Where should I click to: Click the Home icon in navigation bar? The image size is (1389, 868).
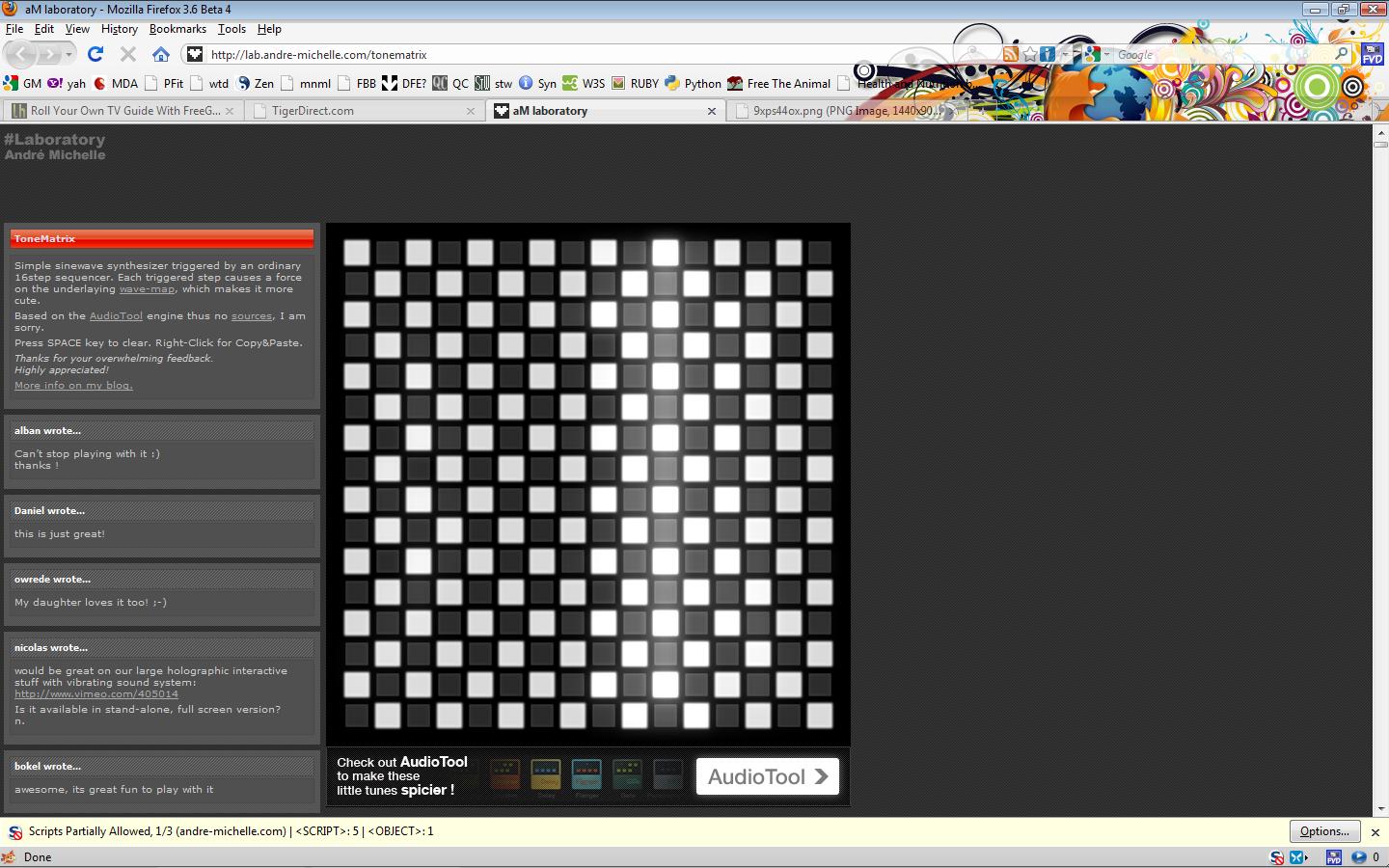pos(161,54)
